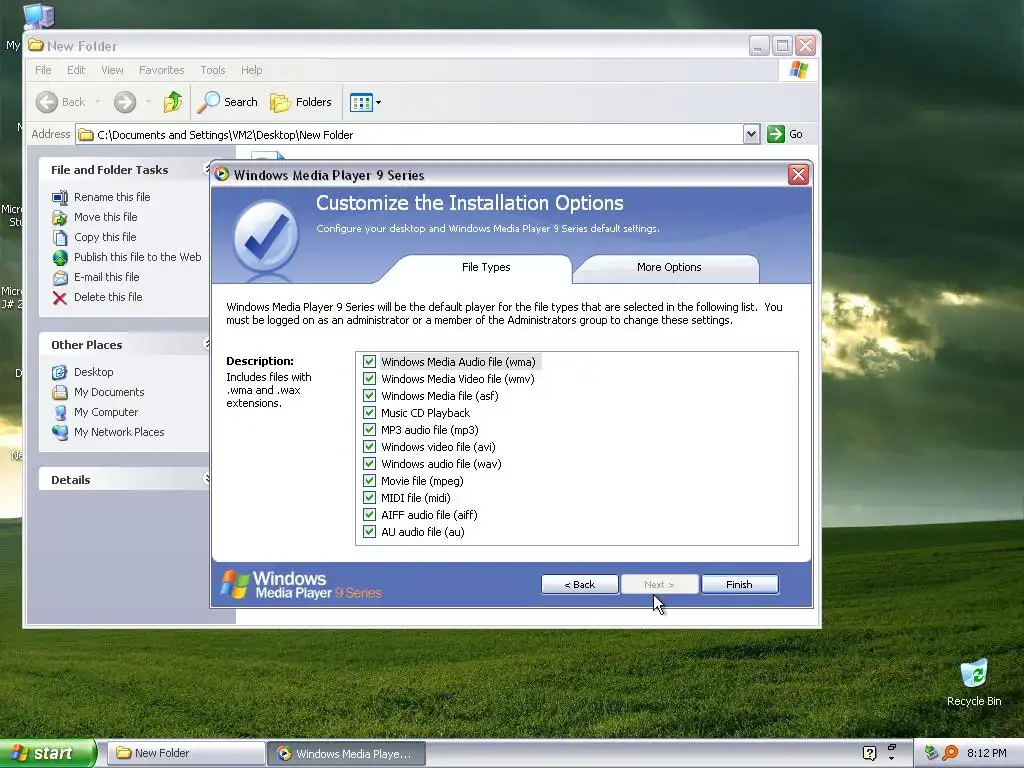Uncheck MP3 audio file (mp3)
The width and height of the screenshot is (1024, 768).
pos(370,430)
